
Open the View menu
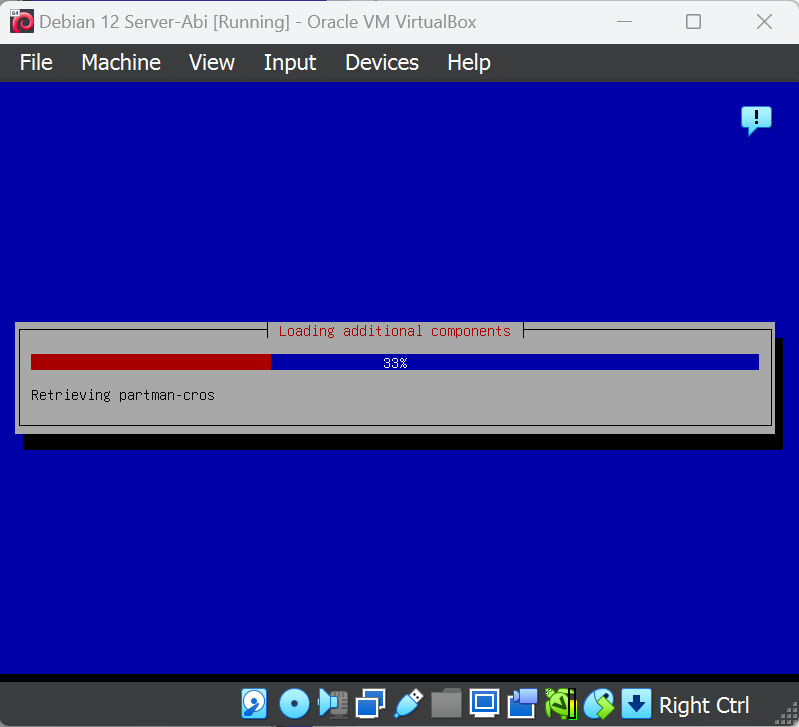(211, 63)
